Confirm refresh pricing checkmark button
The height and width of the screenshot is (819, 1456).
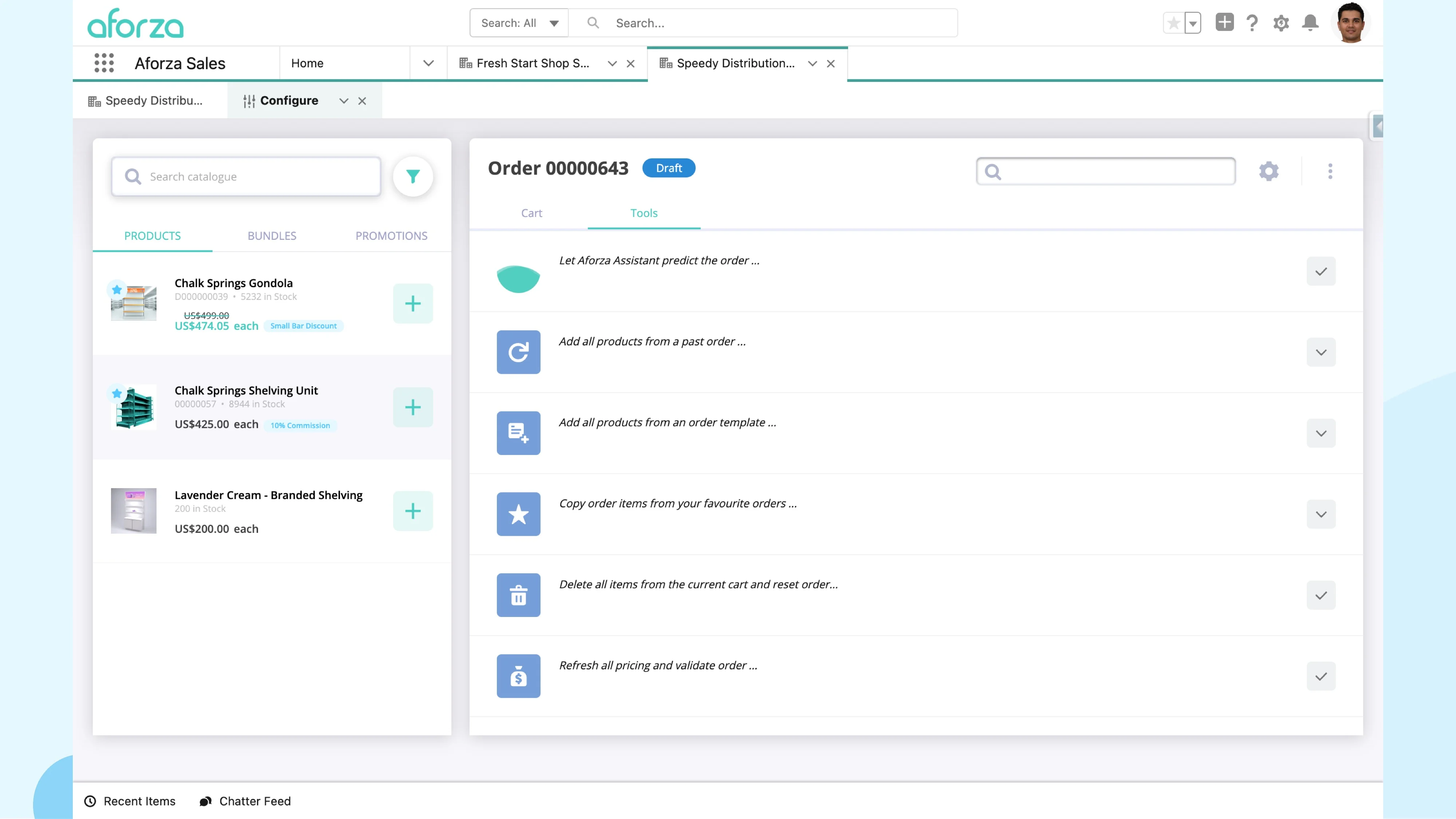point(1321,676)
